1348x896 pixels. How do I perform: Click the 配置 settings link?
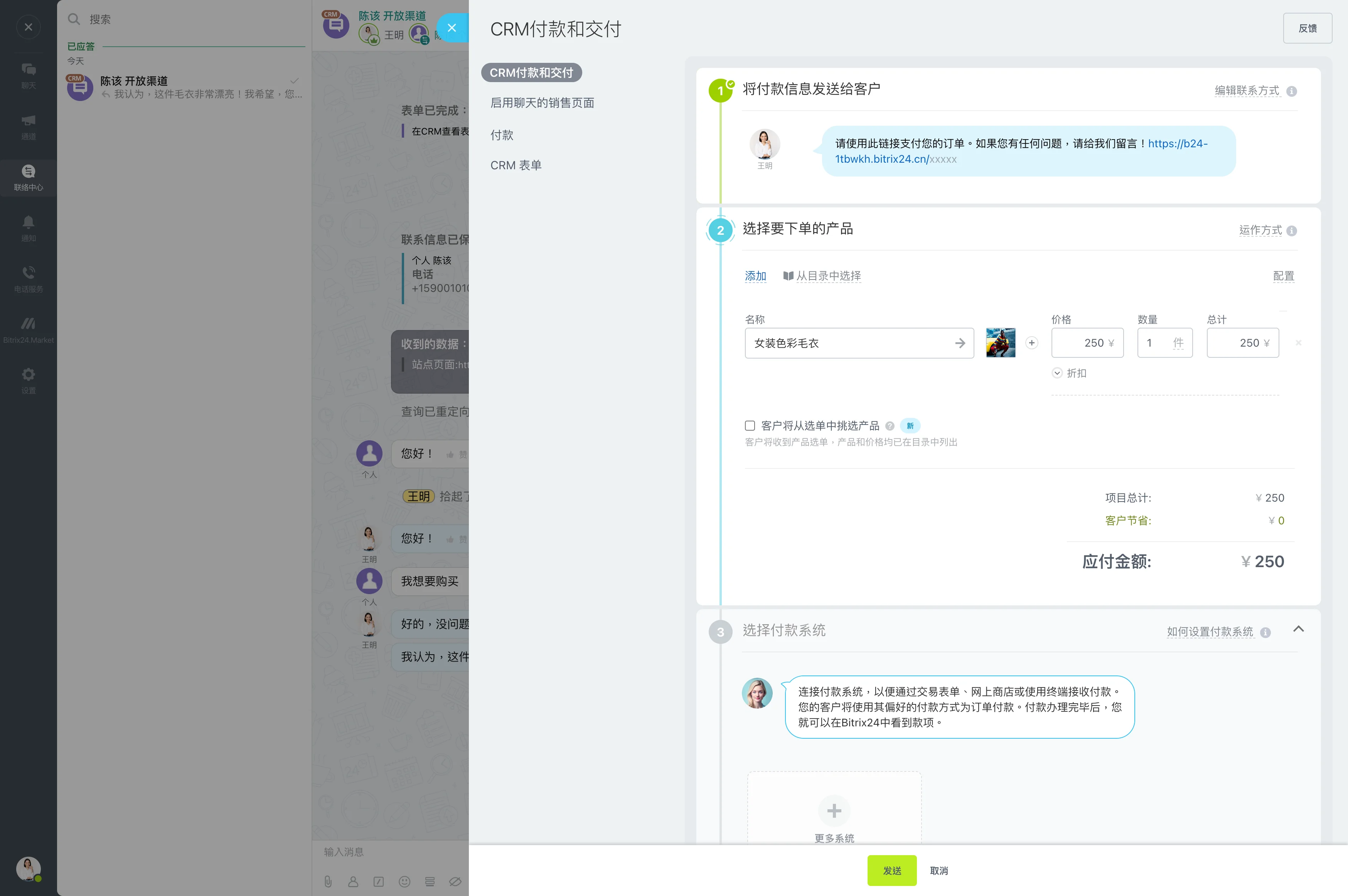click(x=1284, y=276)
